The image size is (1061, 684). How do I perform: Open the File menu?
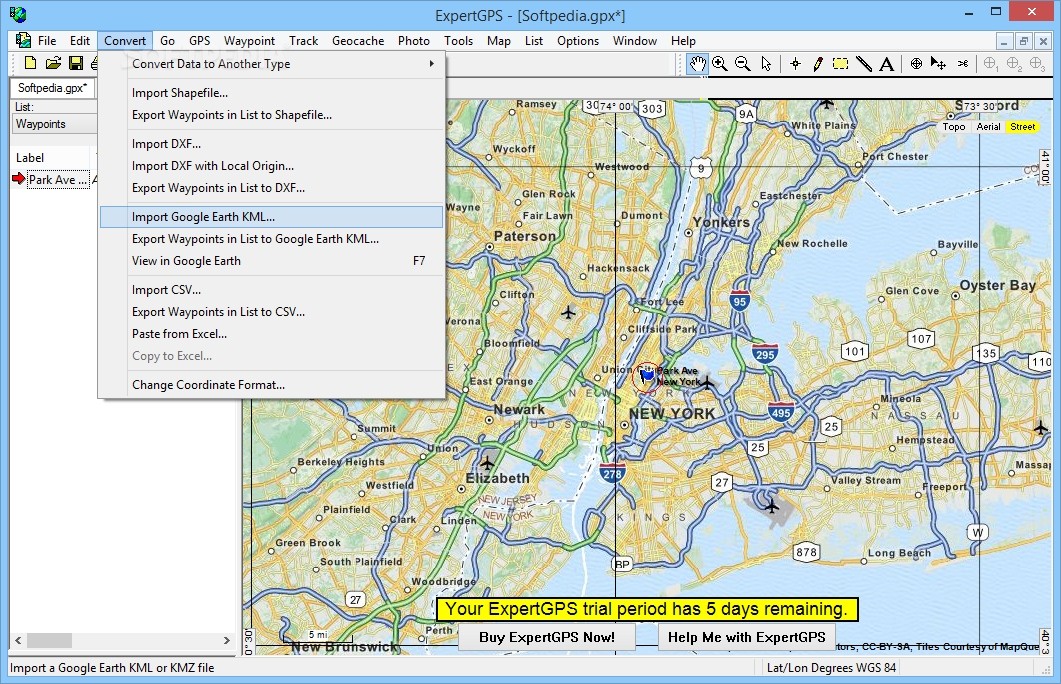pyautogui.click(x=47, y=41)
